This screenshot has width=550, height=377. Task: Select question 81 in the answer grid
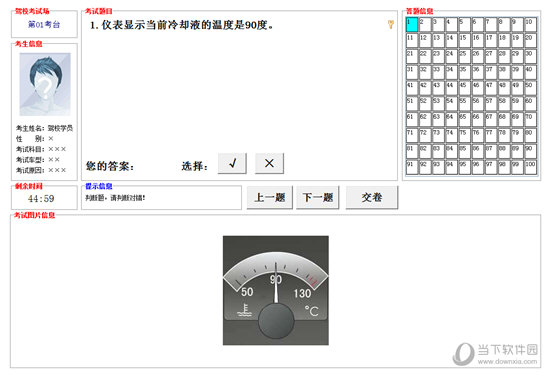(x=412, y=152)
